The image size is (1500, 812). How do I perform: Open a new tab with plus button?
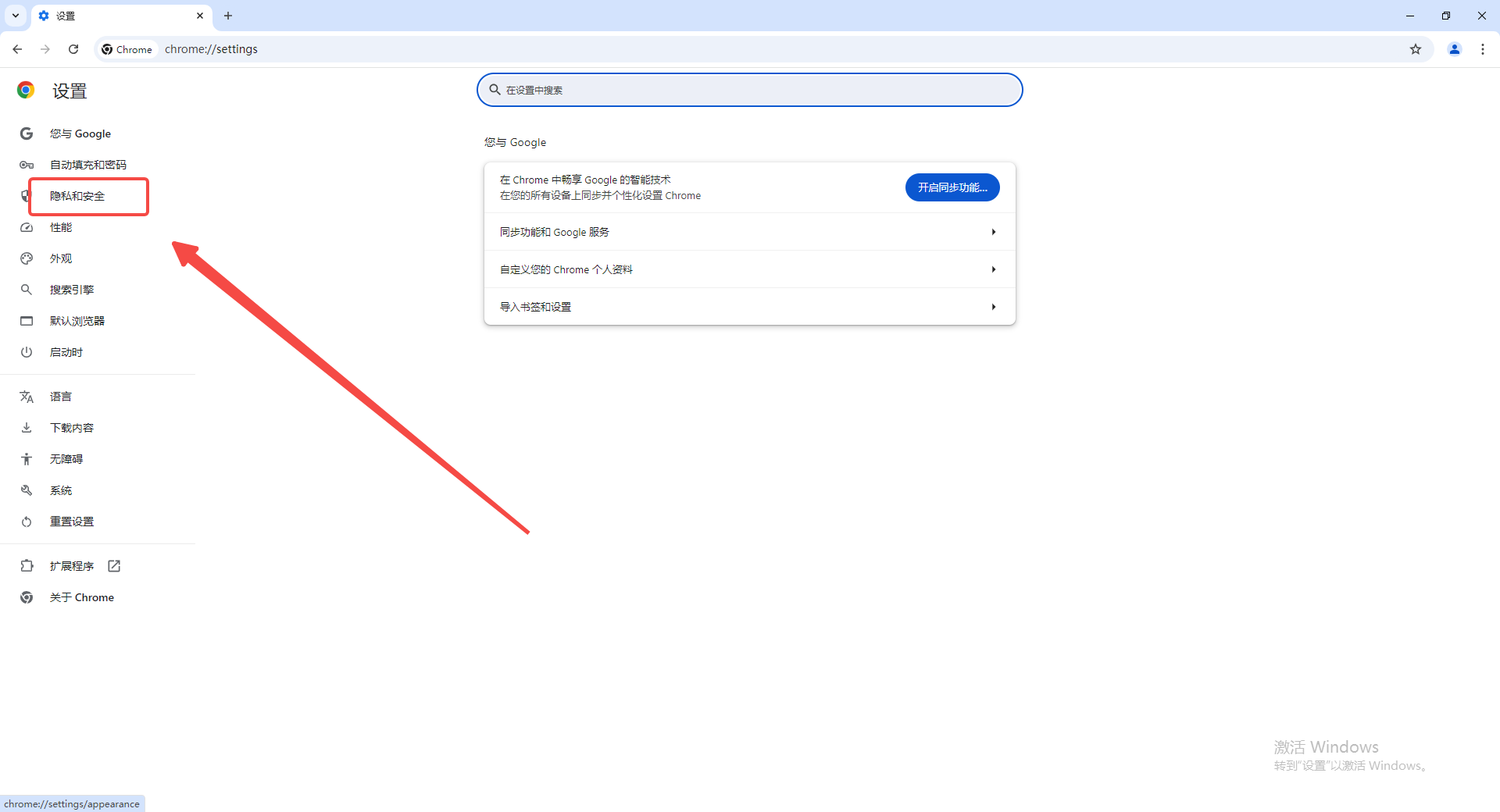(228, 16)
